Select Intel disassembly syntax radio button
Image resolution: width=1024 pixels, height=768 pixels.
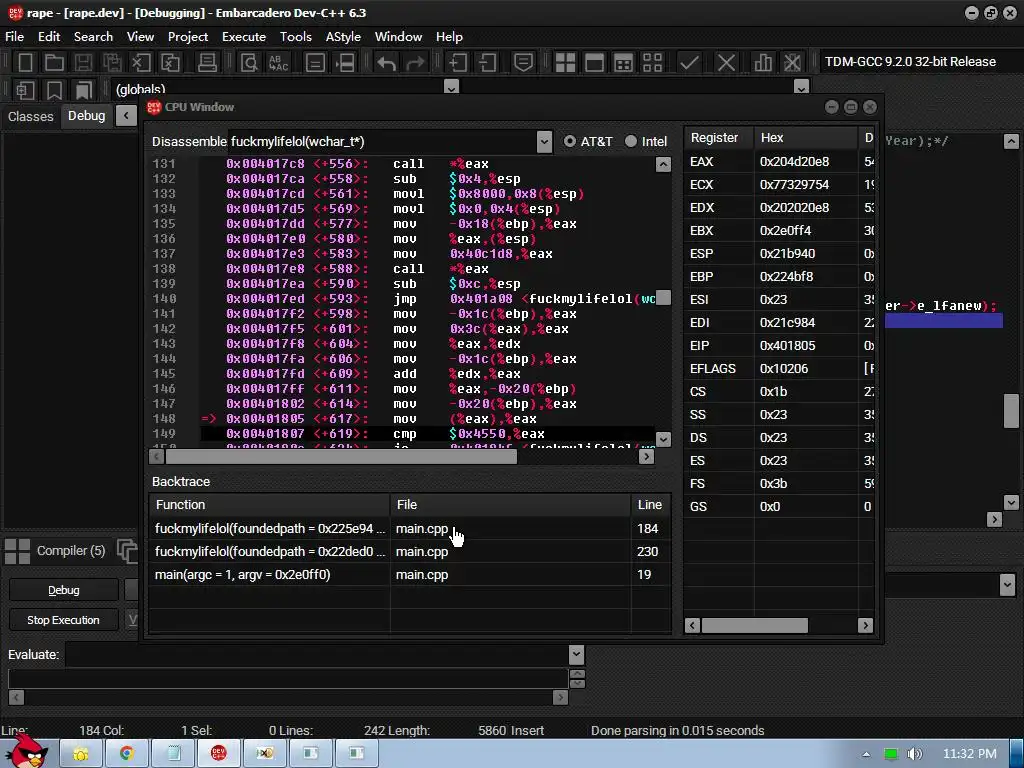tap(631, 141)
